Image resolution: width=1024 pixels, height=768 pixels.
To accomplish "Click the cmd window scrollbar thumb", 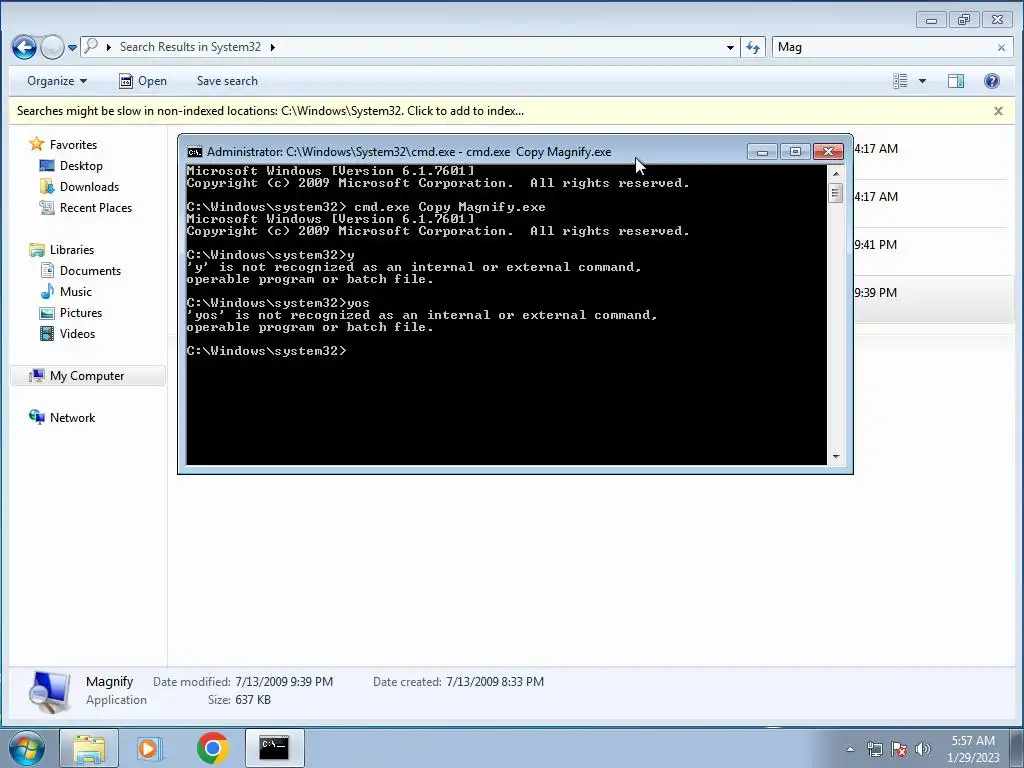I will point(836,193).
